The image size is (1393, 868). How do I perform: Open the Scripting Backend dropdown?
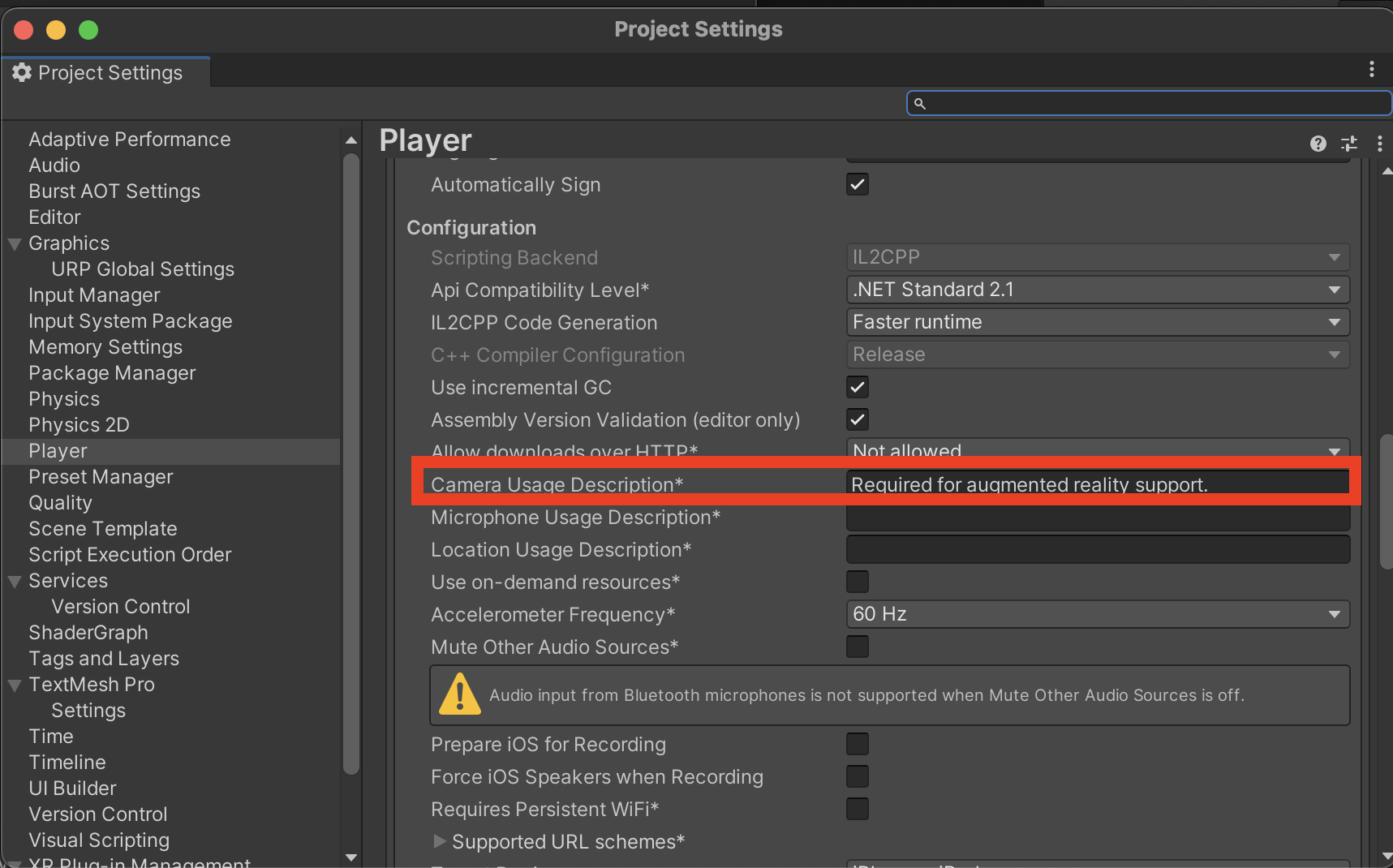pos(1098,257)
